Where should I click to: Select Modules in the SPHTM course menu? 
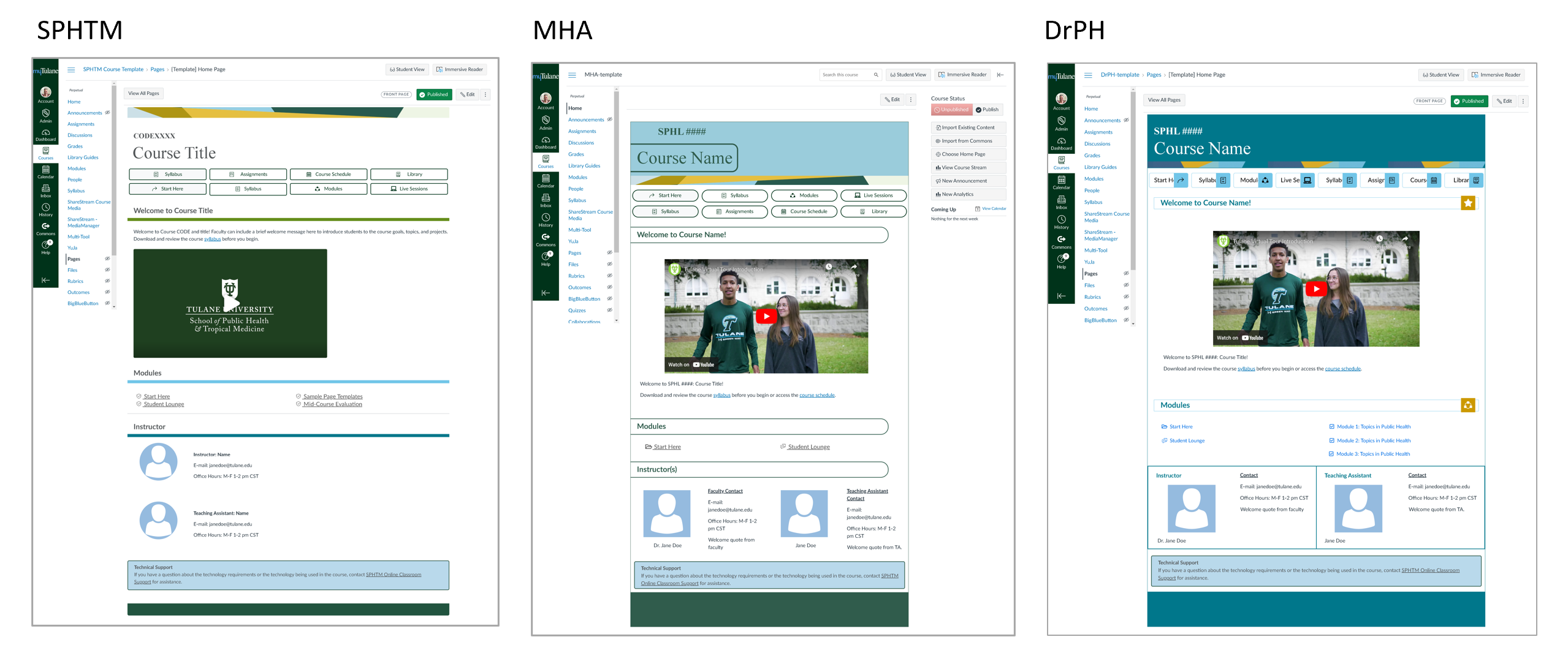point(77,168)
